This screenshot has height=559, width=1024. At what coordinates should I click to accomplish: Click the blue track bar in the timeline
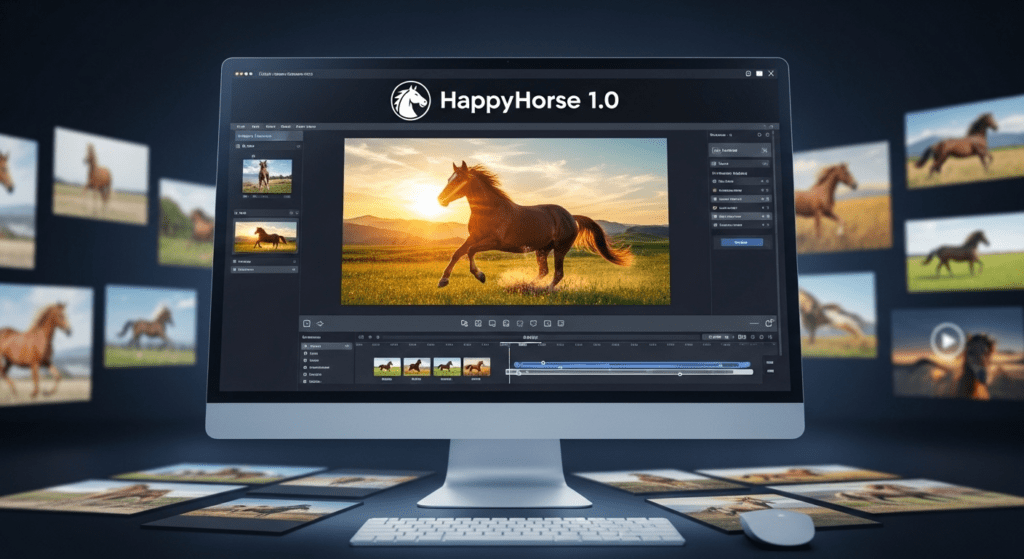[632, 364]
